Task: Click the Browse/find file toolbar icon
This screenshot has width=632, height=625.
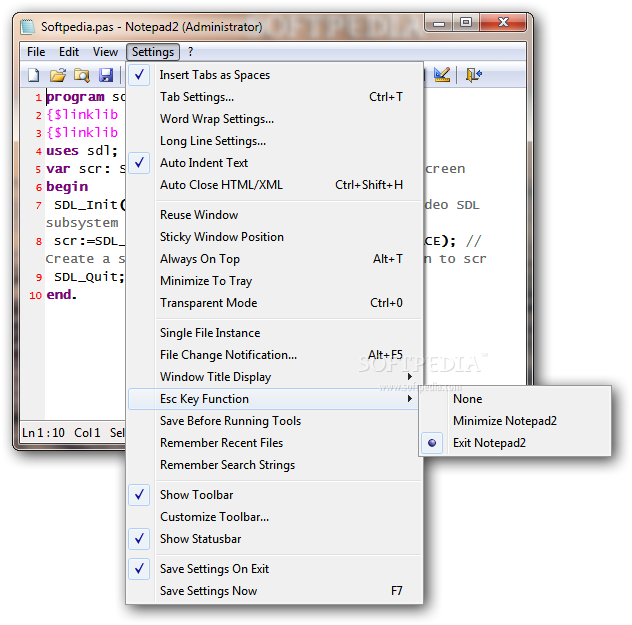Action: point(82,75)
